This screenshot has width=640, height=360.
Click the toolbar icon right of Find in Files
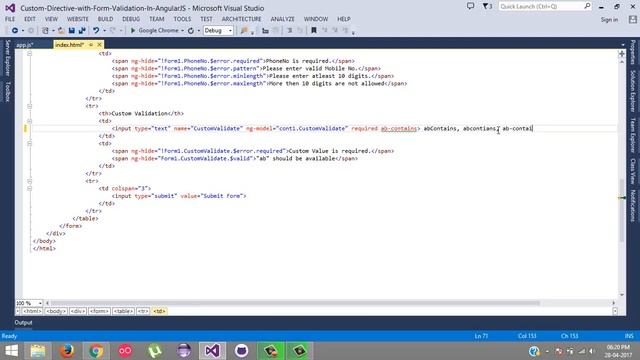(265, 31)
